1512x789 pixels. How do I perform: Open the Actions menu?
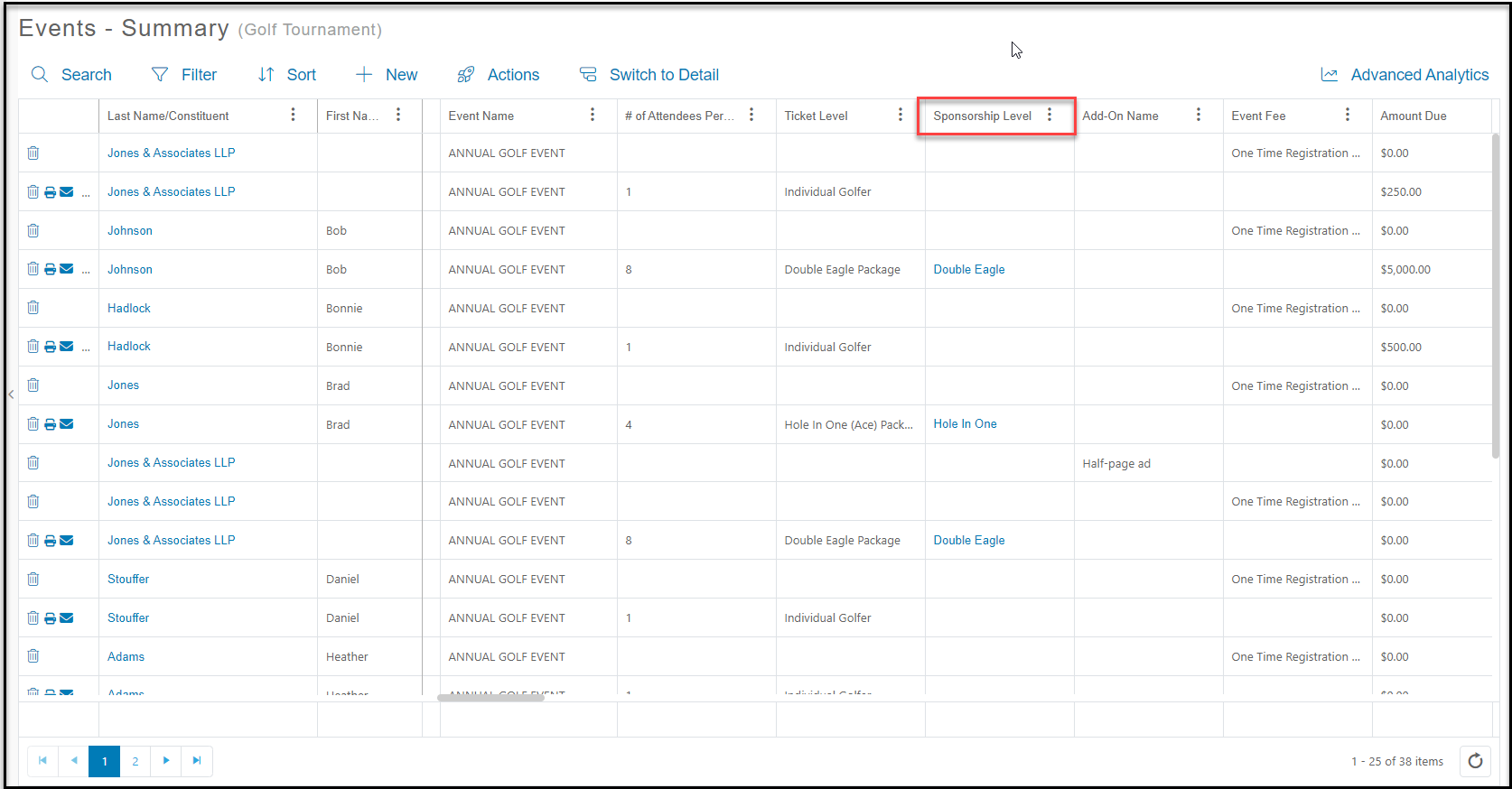coord(498,75)
